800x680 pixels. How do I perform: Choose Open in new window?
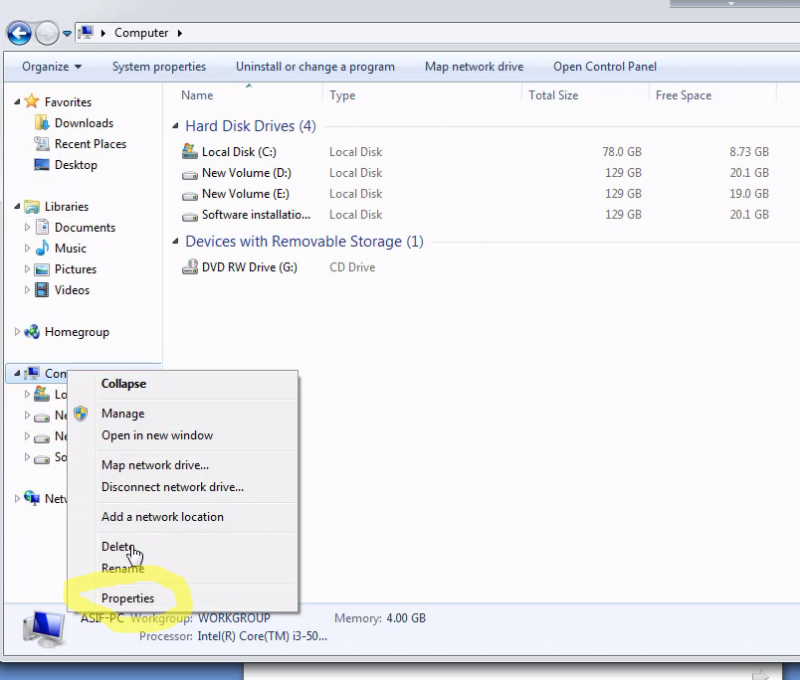157,436
